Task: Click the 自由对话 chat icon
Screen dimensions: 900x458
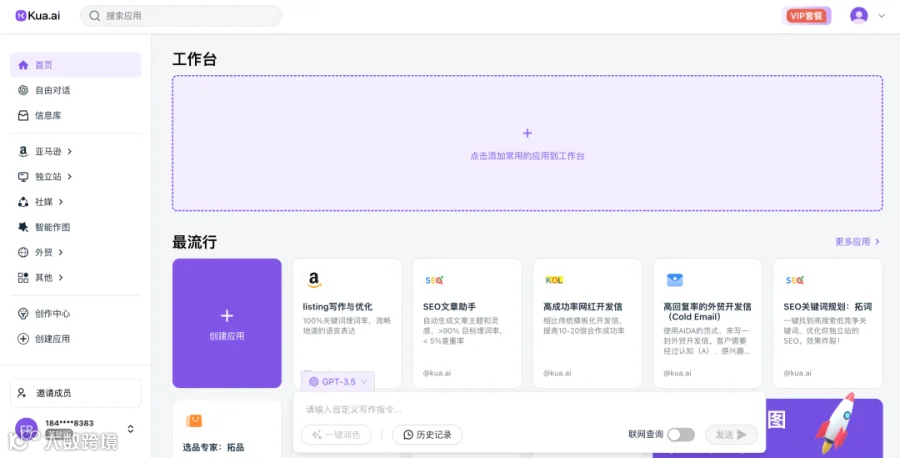Action: pos(23,90)
